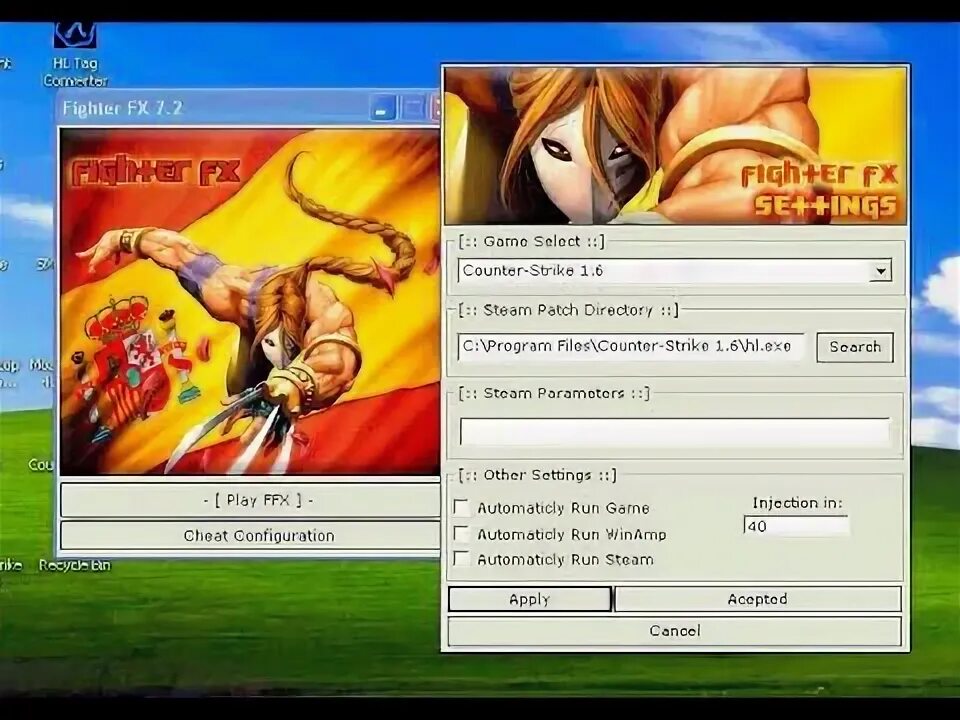Select Counter-Strike 1.6 combo box field

coord(674,271)
